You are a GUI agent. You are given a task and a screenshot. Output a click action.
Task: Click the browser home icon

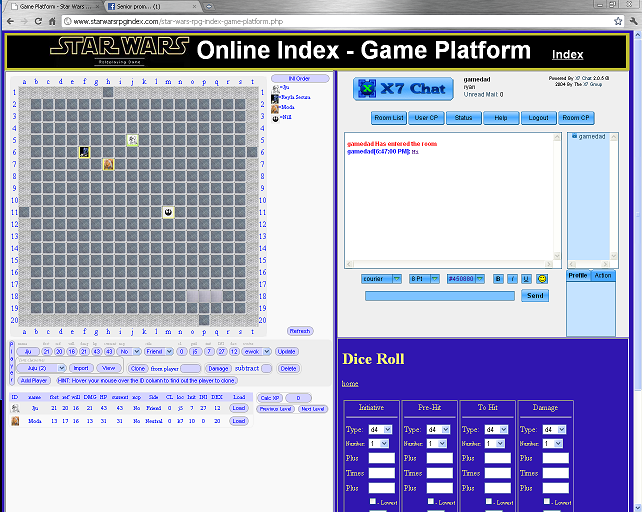click(52, 21)
